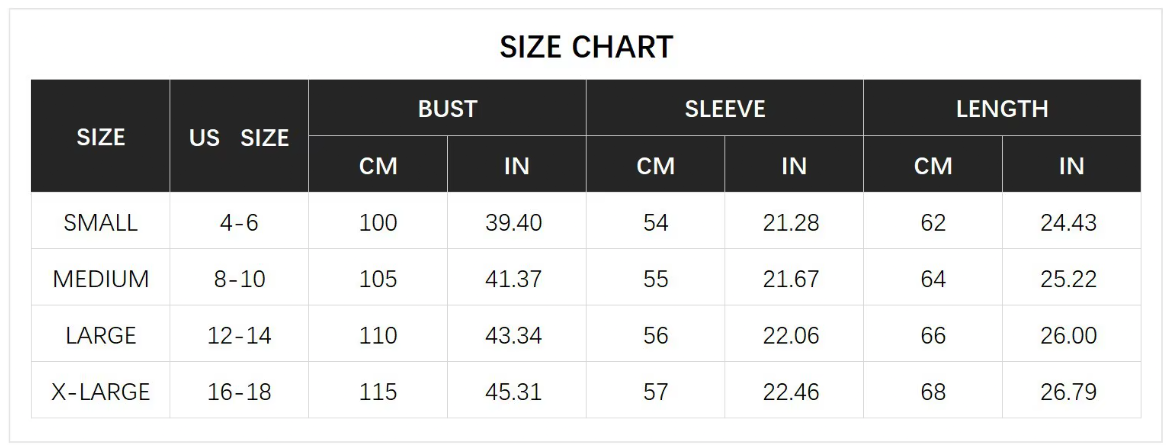Click the 45.31 bust inches value

point(513,391)
